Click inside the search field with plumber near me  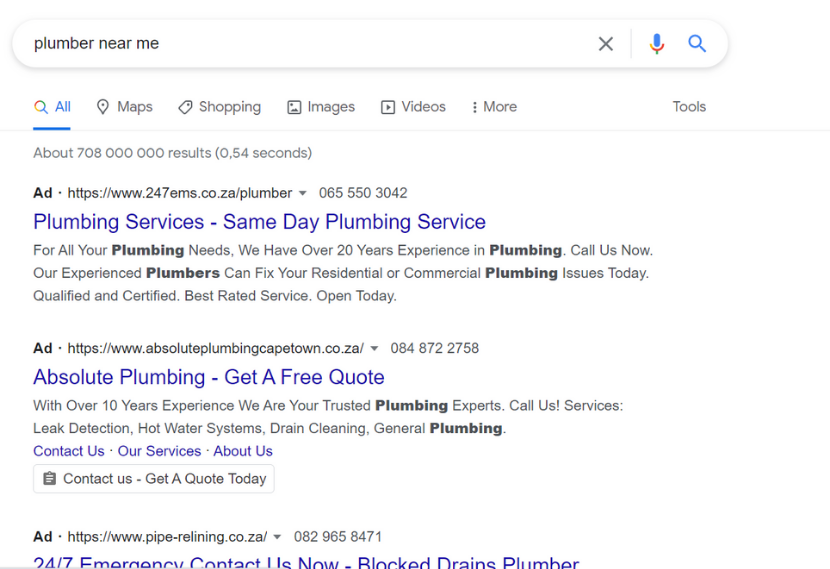(x=312, y=43)
